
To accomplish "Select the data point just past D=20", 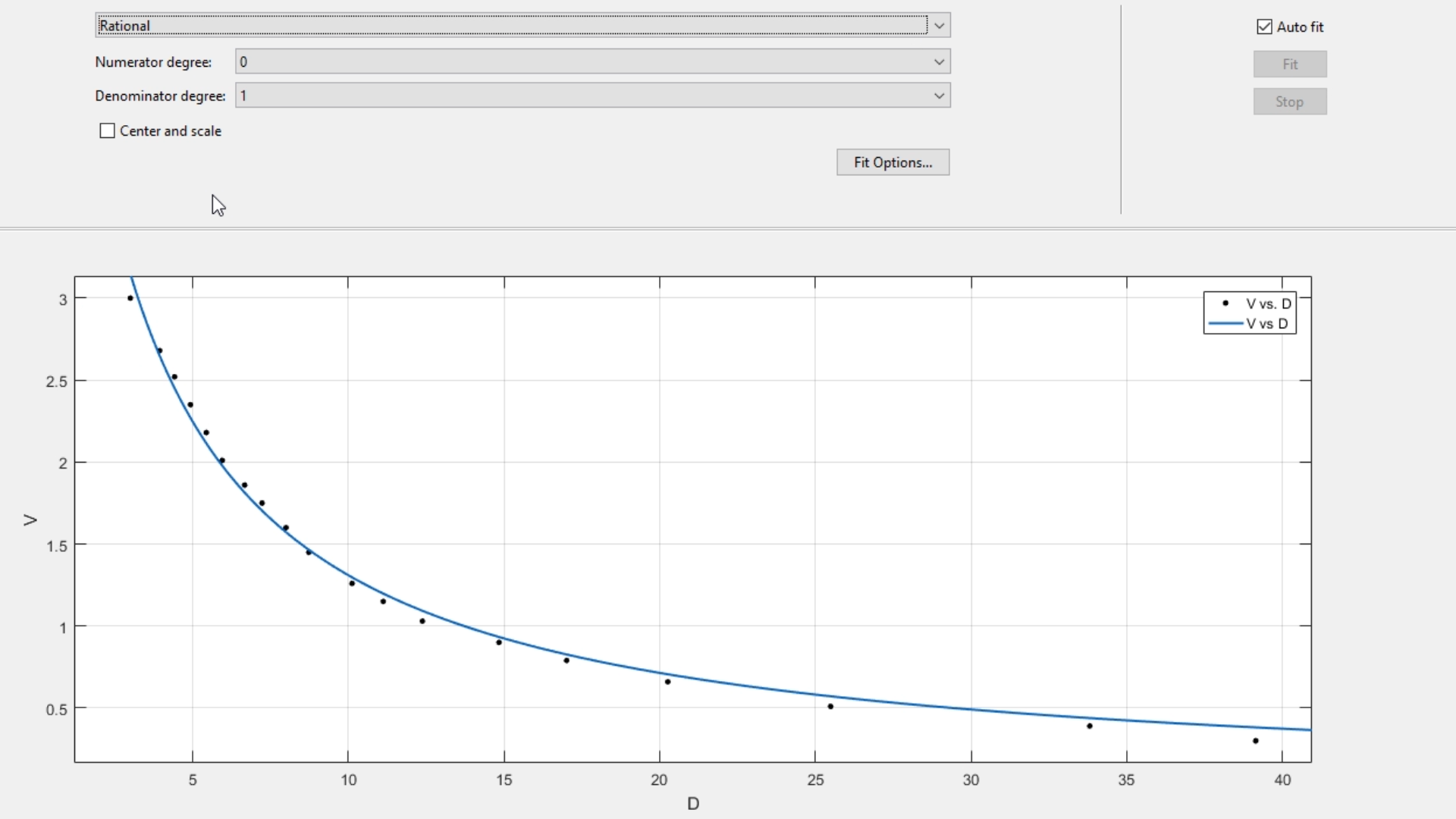I will (x=667, y=682).
